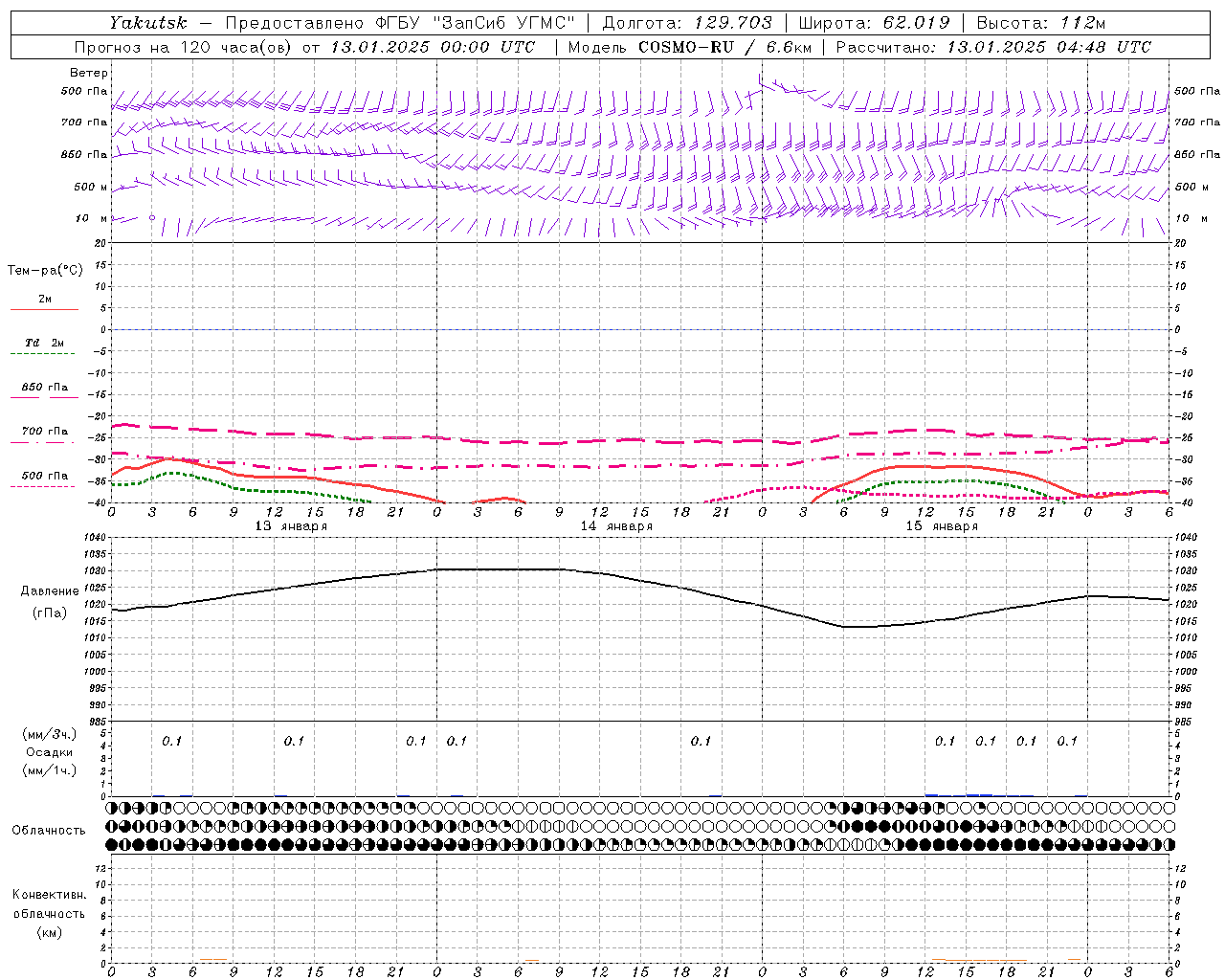Click the Прогноз на 120 часа(ов) text
This screenshot has width=1225, height=980.
185,47
